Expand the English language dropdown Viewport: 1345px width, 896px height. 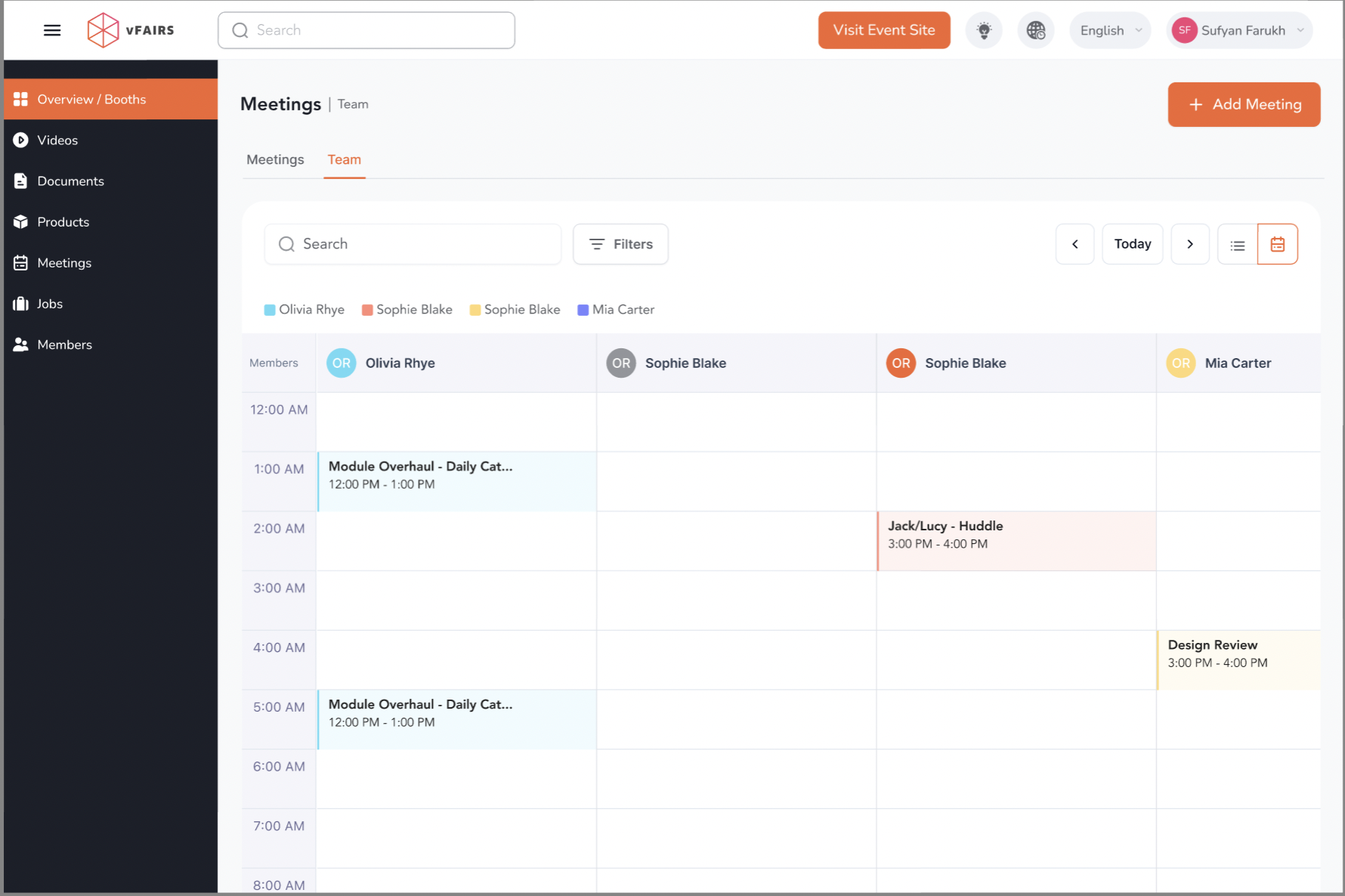click(x=1110, y=31)
